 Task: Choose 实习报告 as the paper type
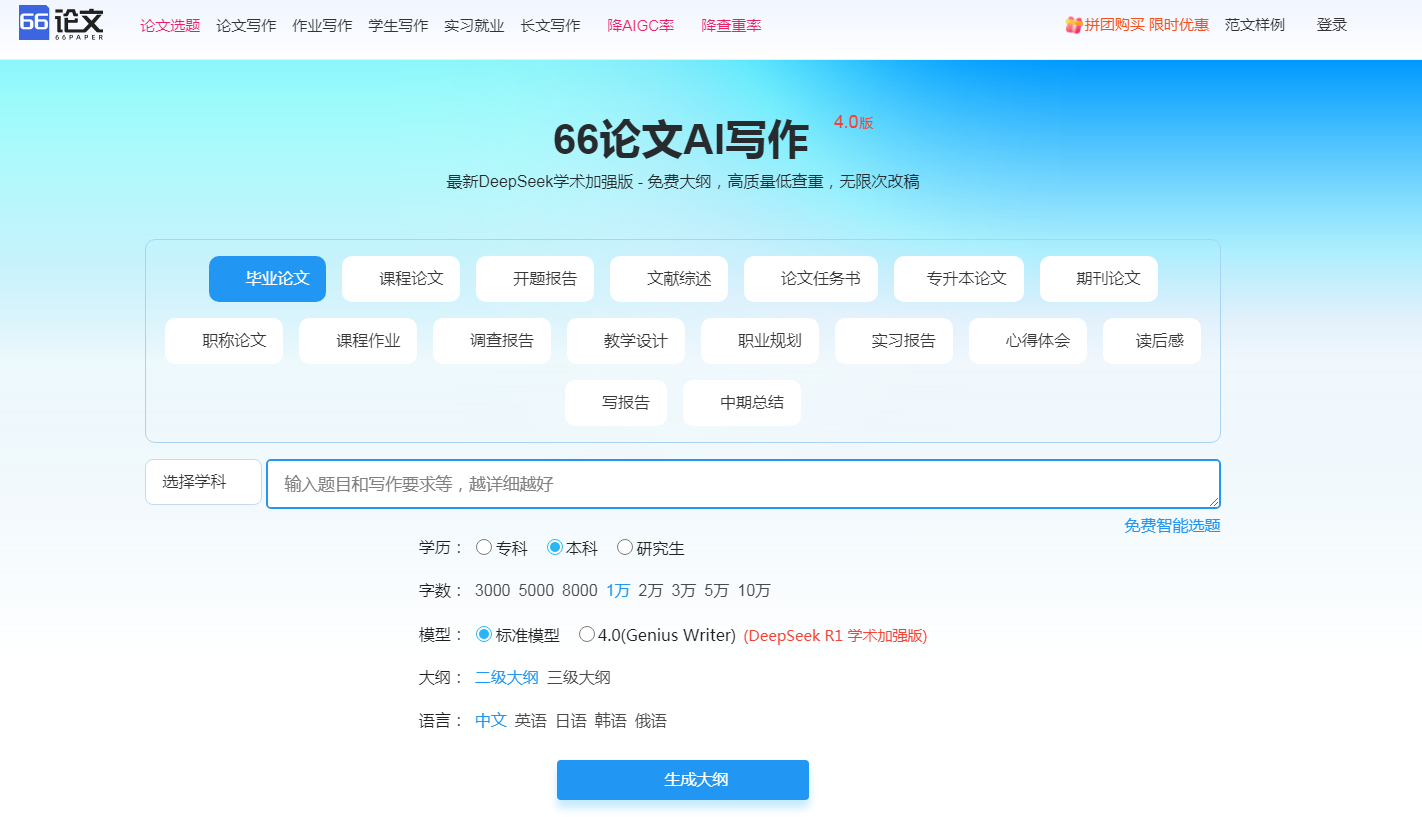coord(894,340)
